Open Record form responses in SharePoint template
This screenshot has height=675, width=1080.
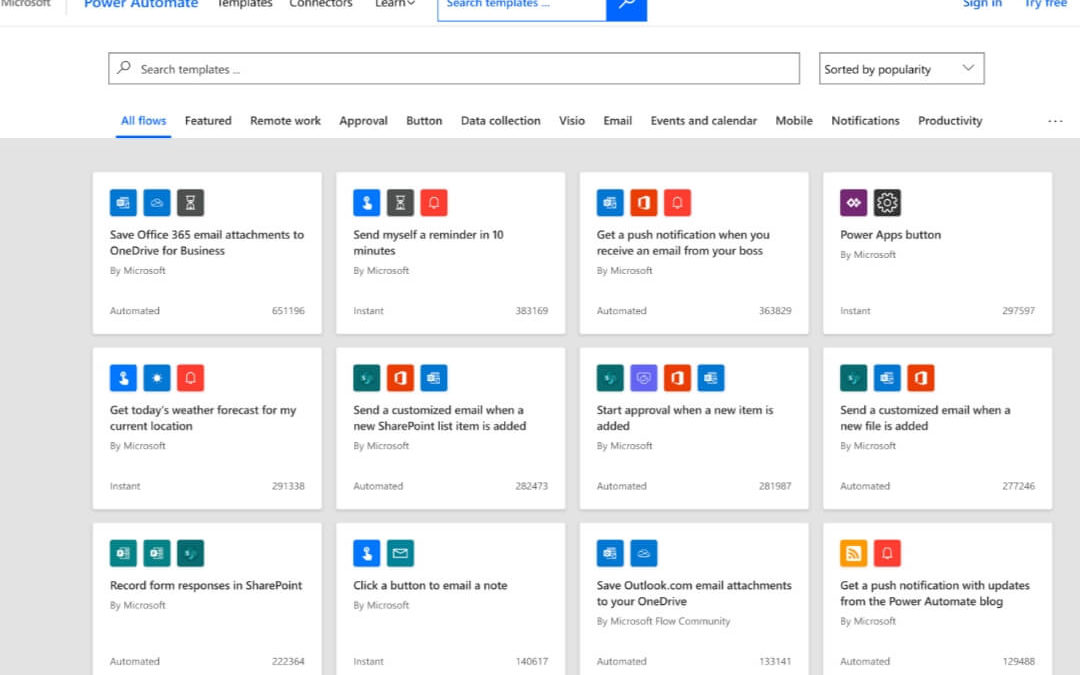click(206, 585)
